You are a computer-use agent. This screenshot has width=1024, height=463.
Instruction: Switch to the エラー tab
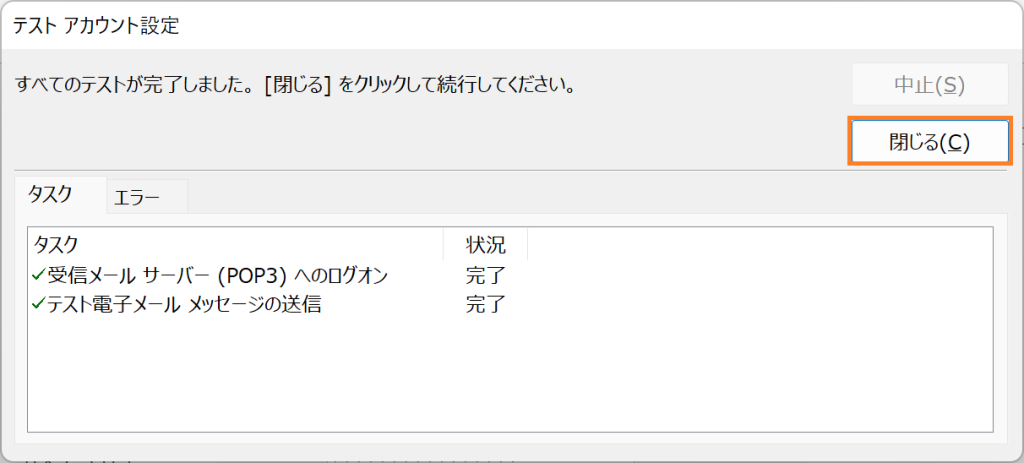pyautogui.click(x=147, y=197)
